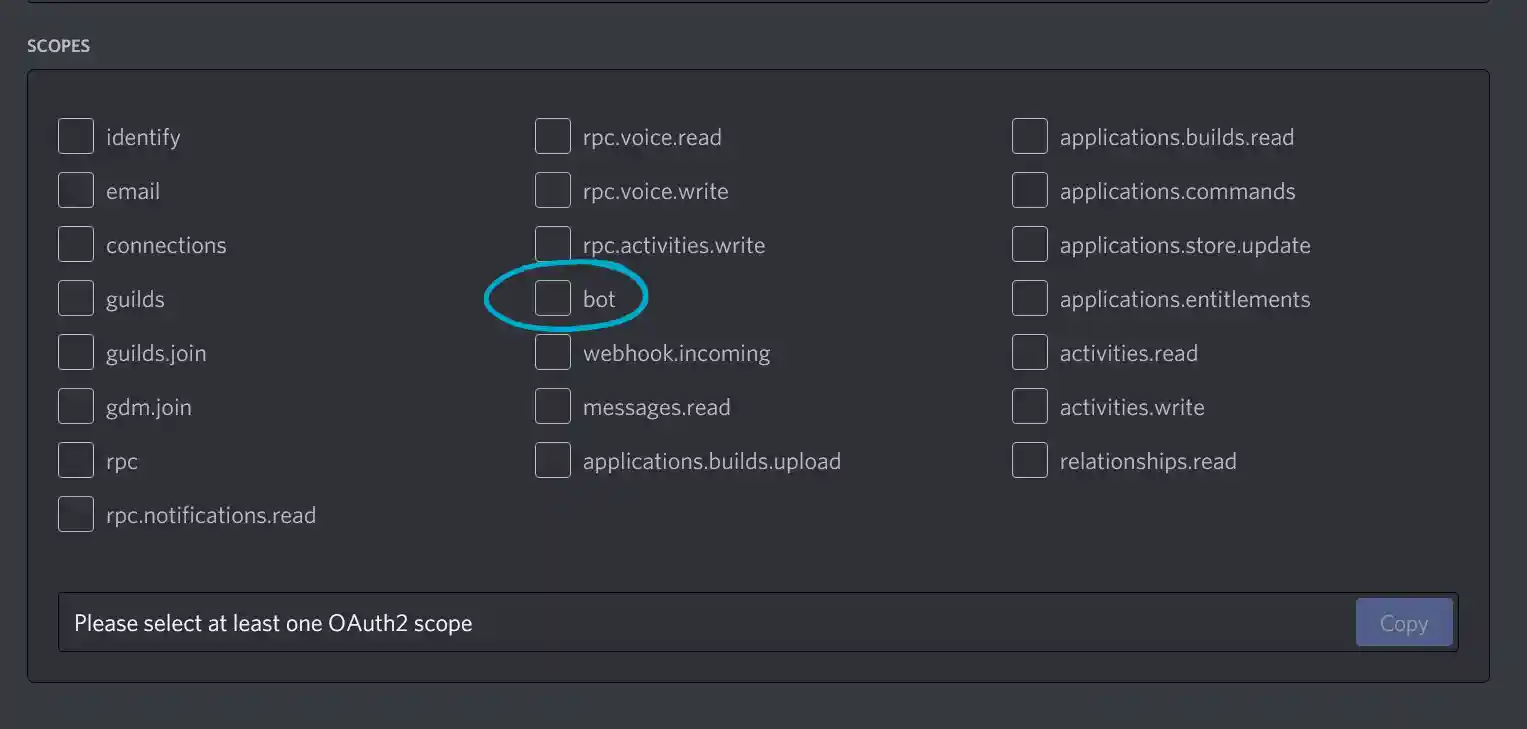The width and height of the screenshot is (1527, 729).
Task: Click the Copy button
Action: click(1404, 622)
